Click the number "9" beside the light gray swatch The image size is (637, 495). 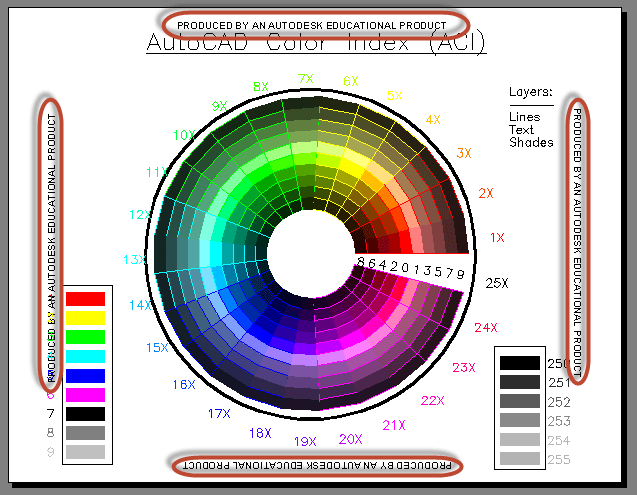pyautogui.click(x=50, y=452)
